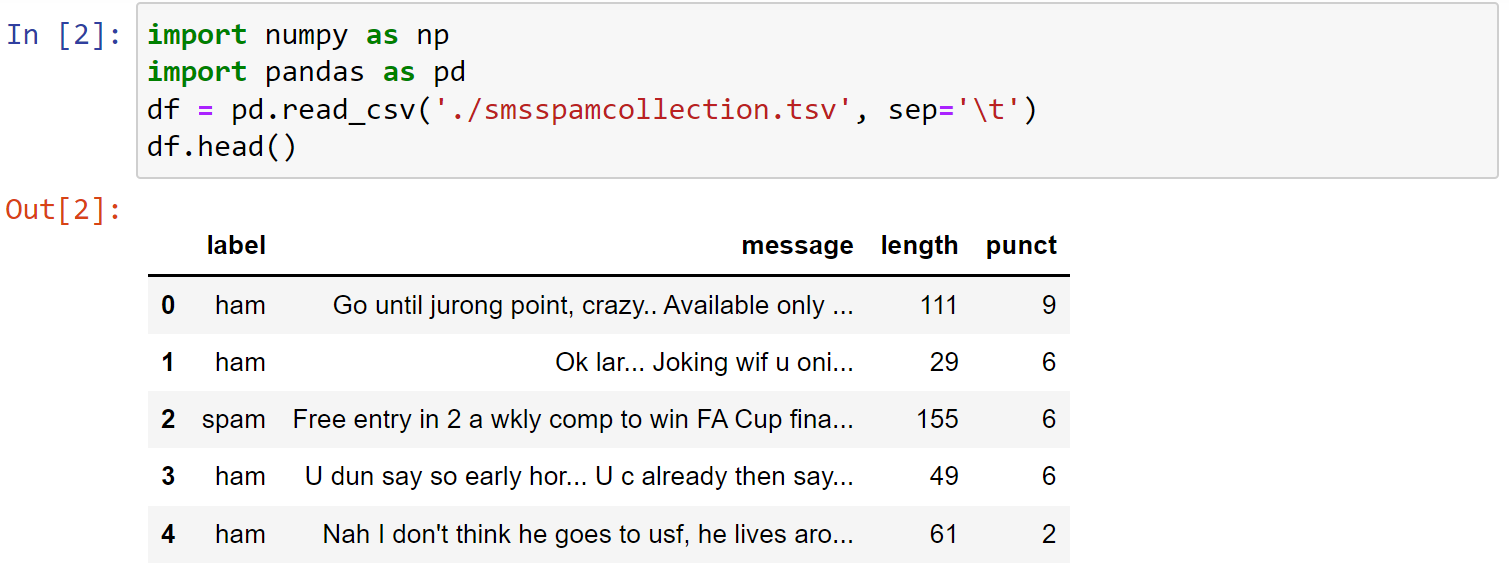Viewport: 1509px width, 568px height.
Task: Click the pd.read_csv code line
Action: (592, 109)
